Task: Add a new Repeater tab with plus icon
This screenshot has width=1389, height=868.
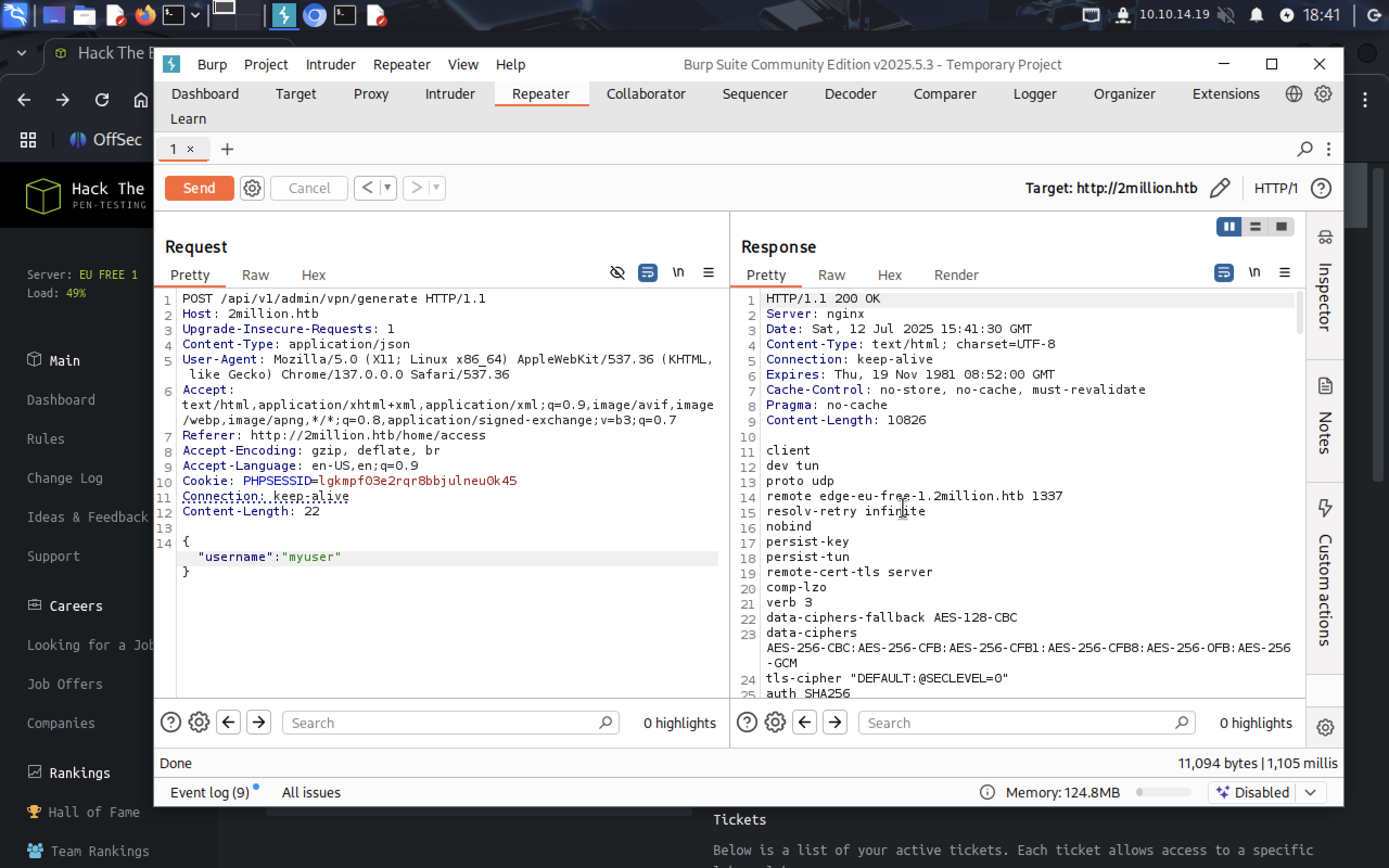Action: point(227,149)
